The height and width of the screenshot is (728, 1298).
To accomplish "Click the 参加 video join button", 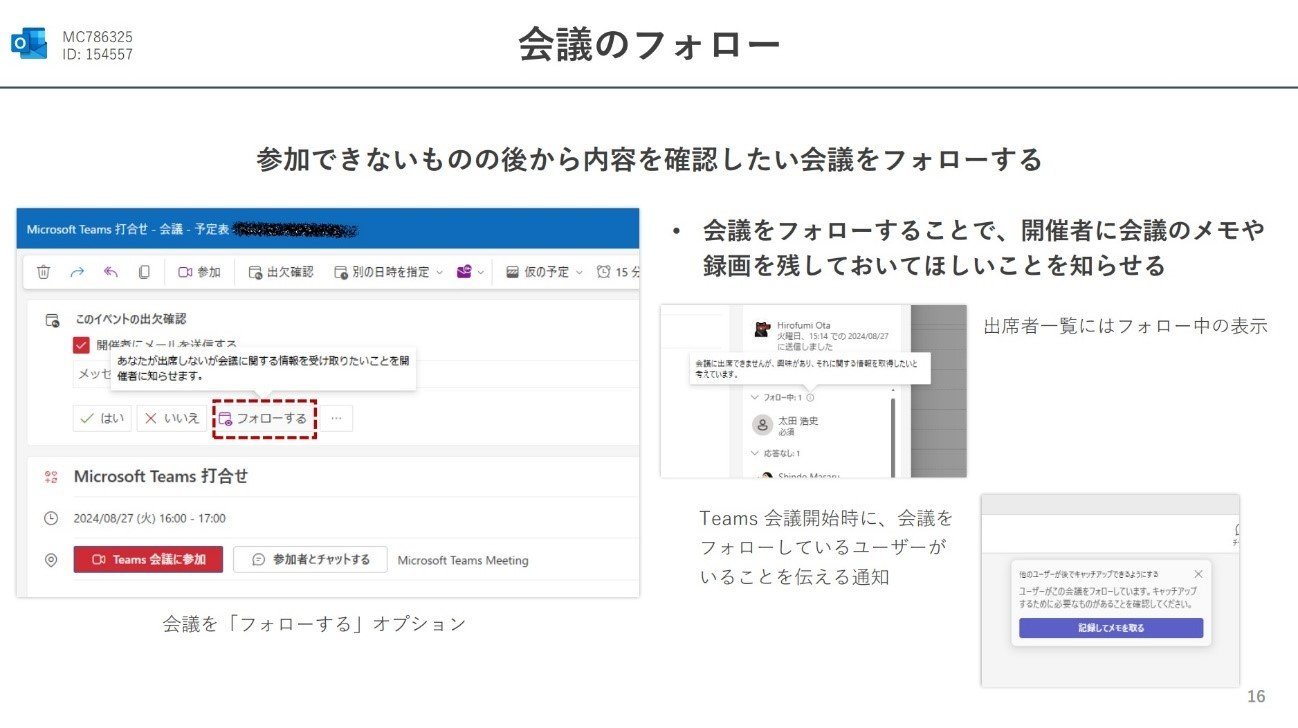I will tap(199, 272).
